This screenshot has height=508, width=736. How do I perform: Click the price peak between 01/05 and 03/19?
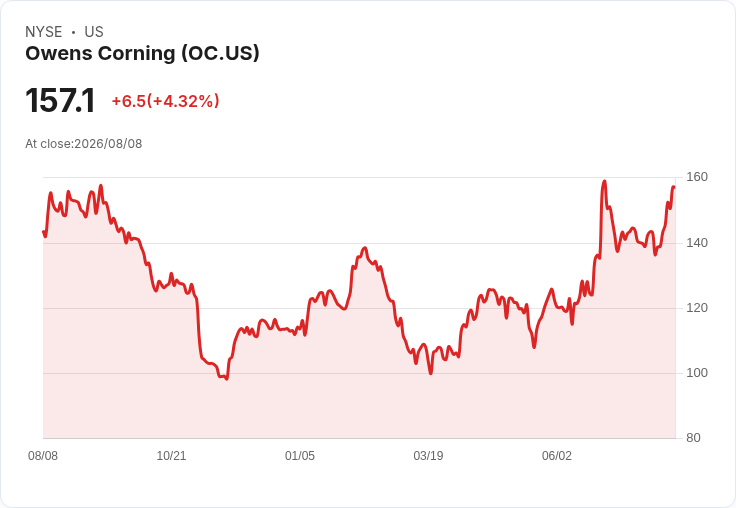[x=365, y=248]
